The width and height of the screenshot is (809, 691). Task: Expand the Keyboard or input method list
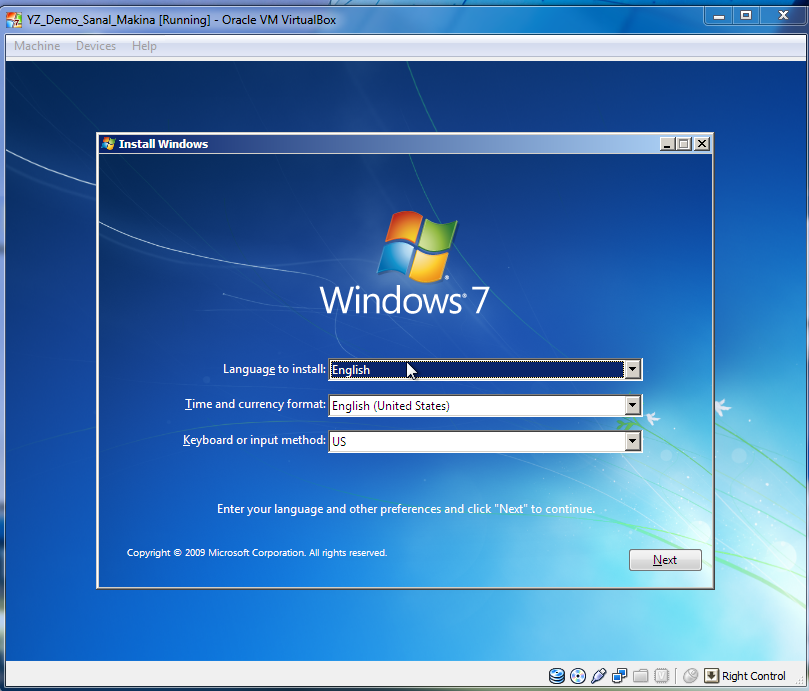633,441
